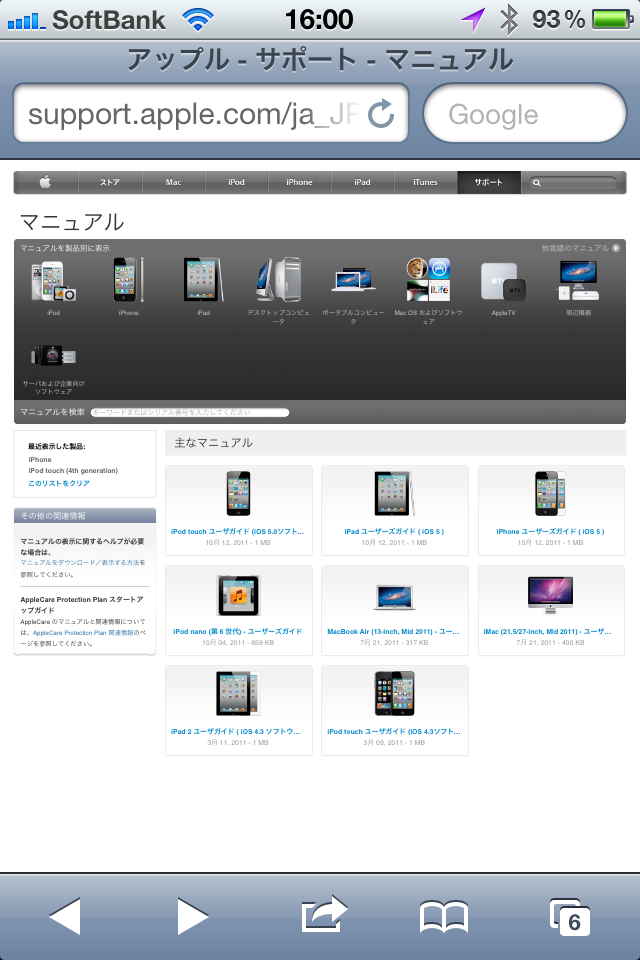Image resolution: width=640 pixels, height=960 pixels.
Task: Open iPad 2 ユーザガイド (iOS 4.3) link
Action: click(236, 731)
